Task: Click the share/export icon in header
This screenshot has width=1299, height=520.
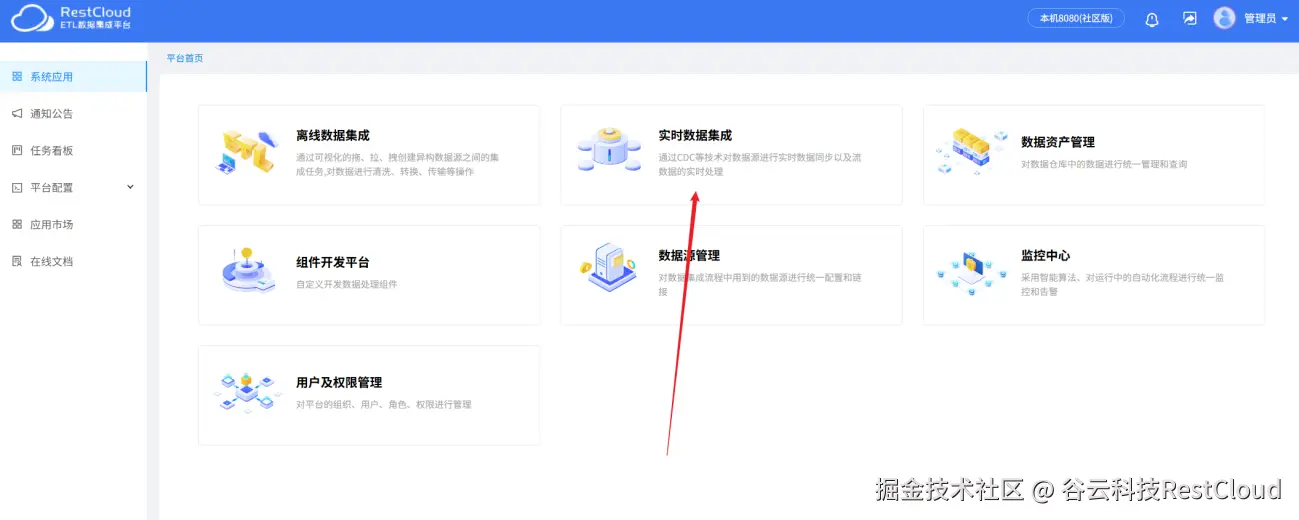Action: click(1190, 18)
